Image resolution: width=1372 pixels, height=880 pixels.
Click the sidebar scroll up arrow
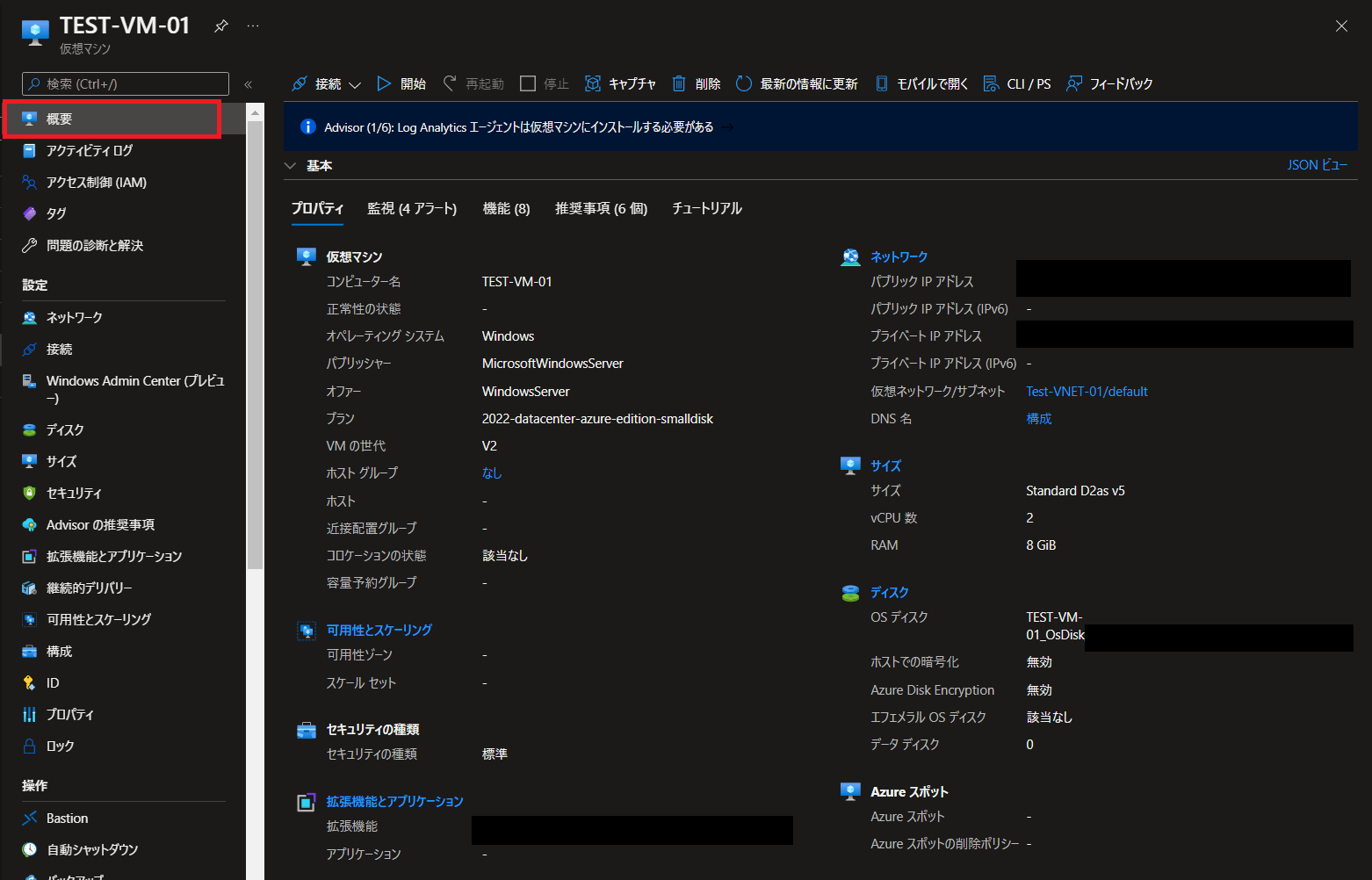coord(256,112)
